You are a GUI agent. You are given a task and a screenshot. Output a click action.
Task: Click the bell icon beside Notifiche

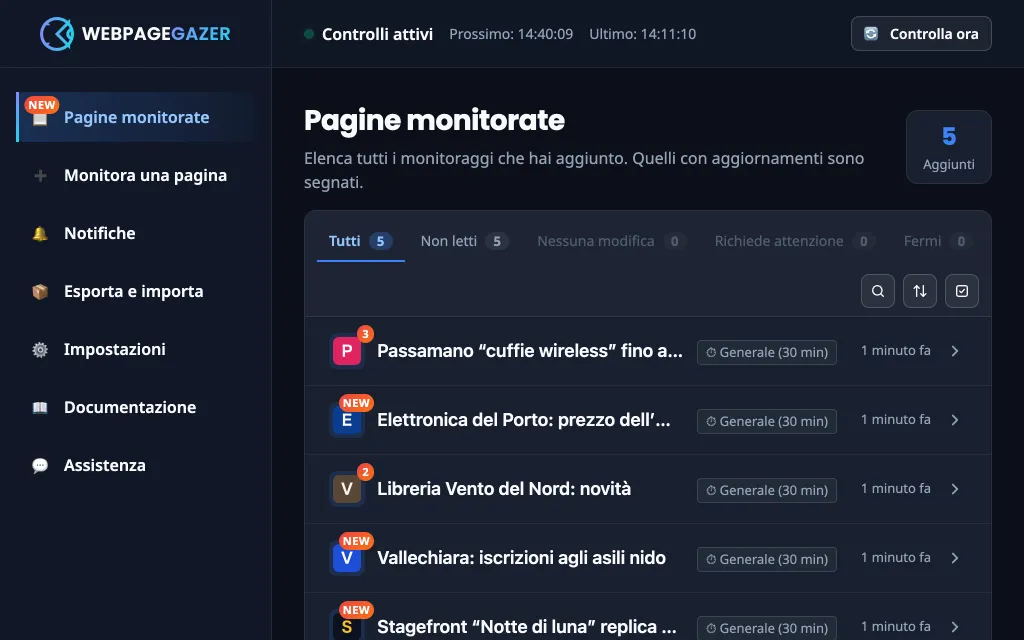(x=40, y=234)
